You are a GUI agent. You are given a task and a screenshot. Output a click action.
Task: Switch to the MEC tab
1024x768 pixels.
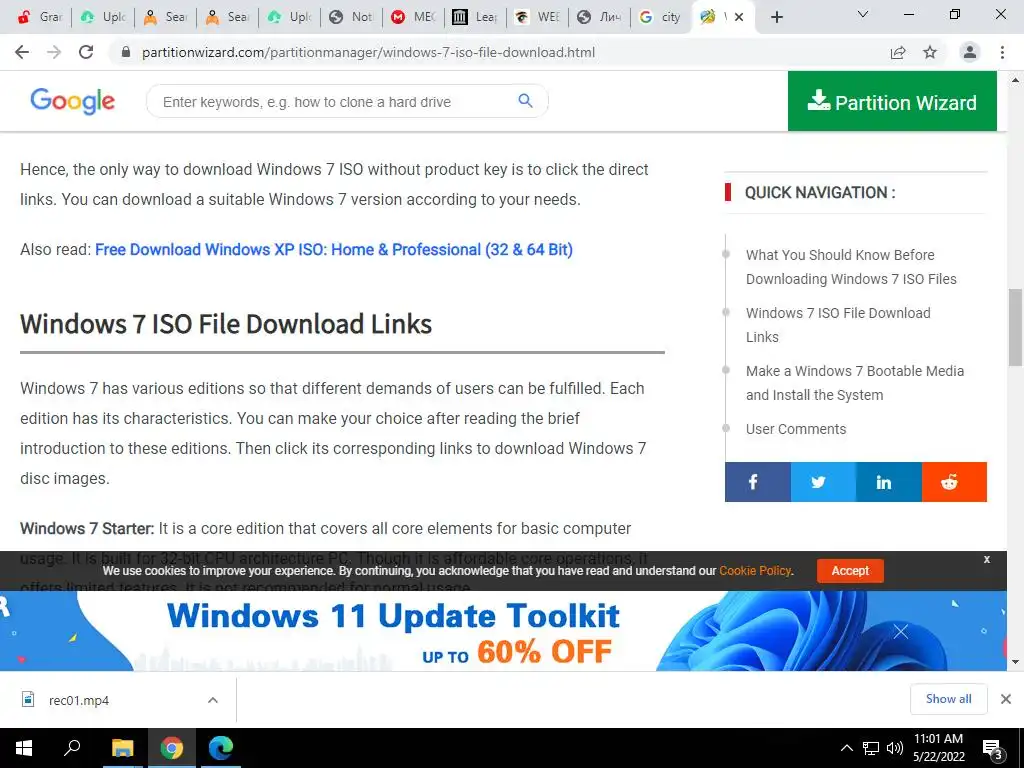(413, 17)
